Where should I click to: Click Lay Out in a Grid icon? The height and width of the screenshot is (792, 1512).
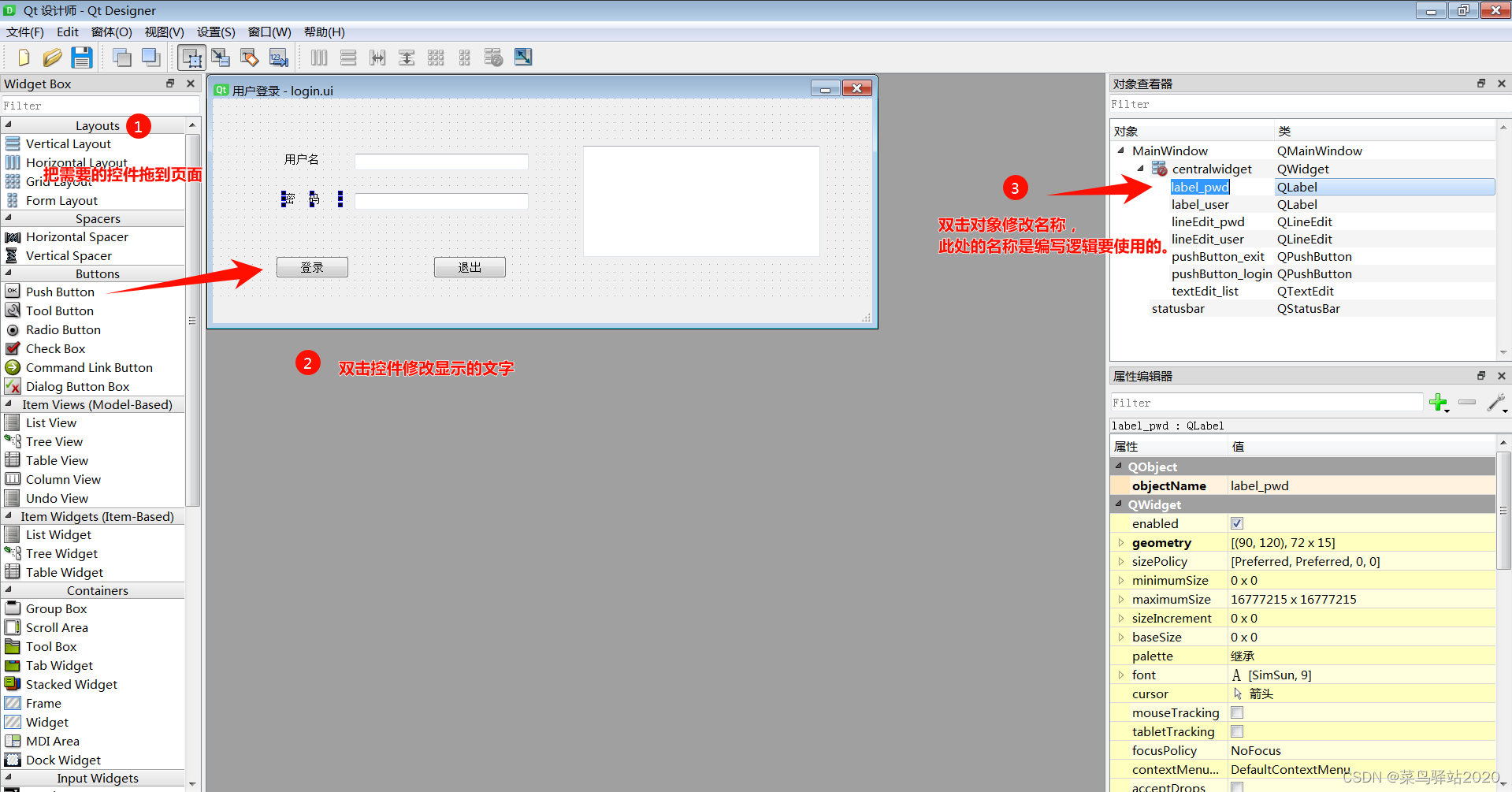[x=436, y=58]
